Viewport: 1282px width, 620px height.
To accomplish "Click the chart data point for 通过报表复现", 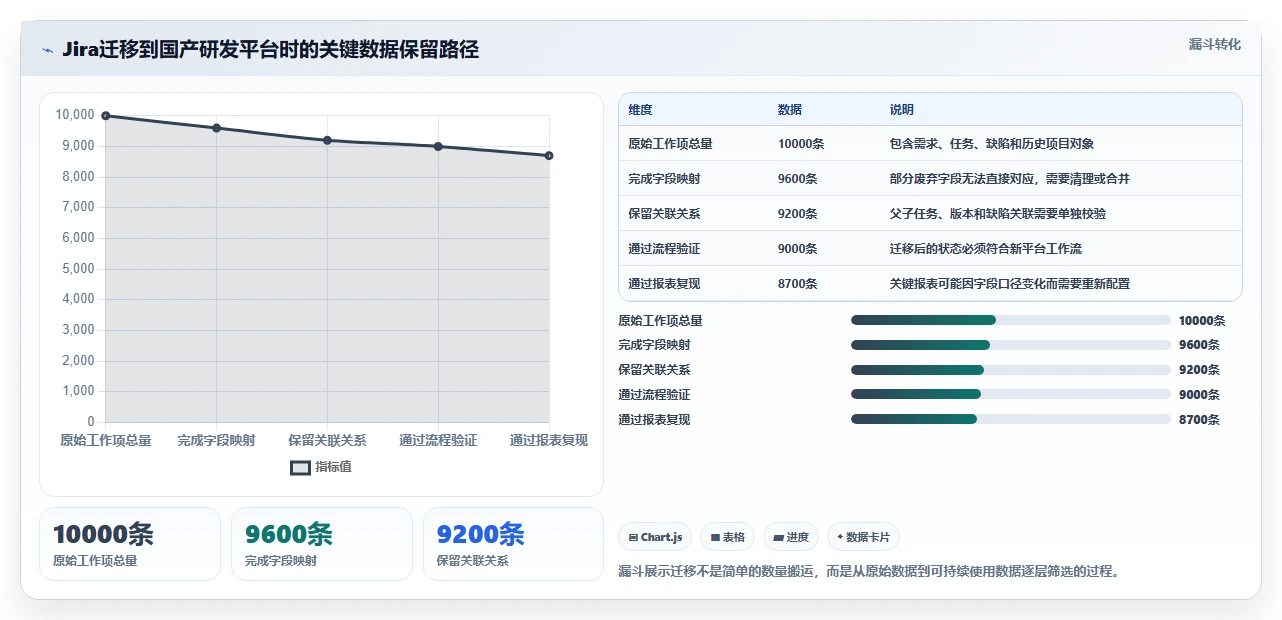I will point(549,156).
